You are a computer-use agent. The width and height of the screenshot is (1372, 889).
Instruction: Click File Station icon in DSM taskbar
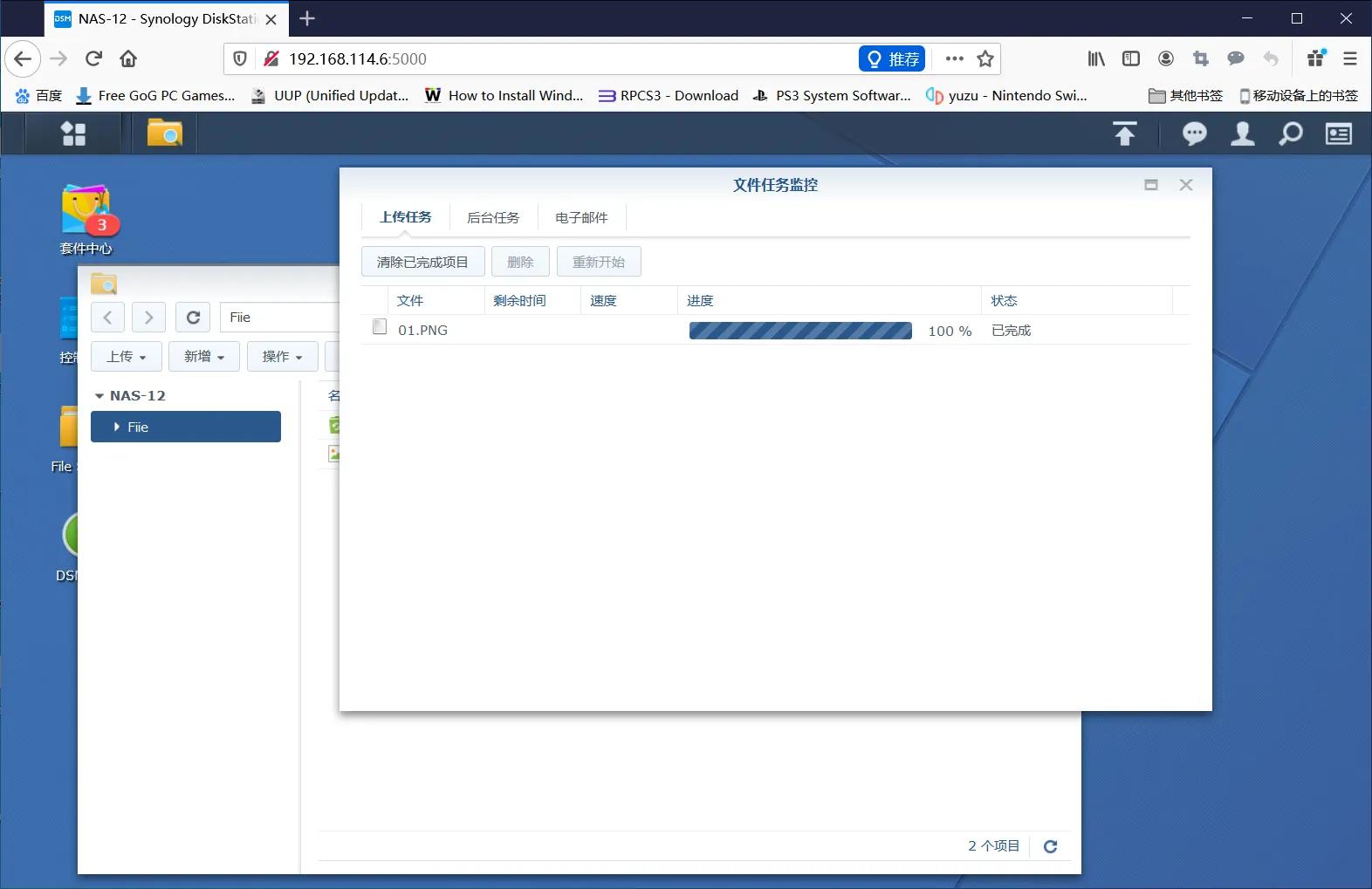click(164, 133)
